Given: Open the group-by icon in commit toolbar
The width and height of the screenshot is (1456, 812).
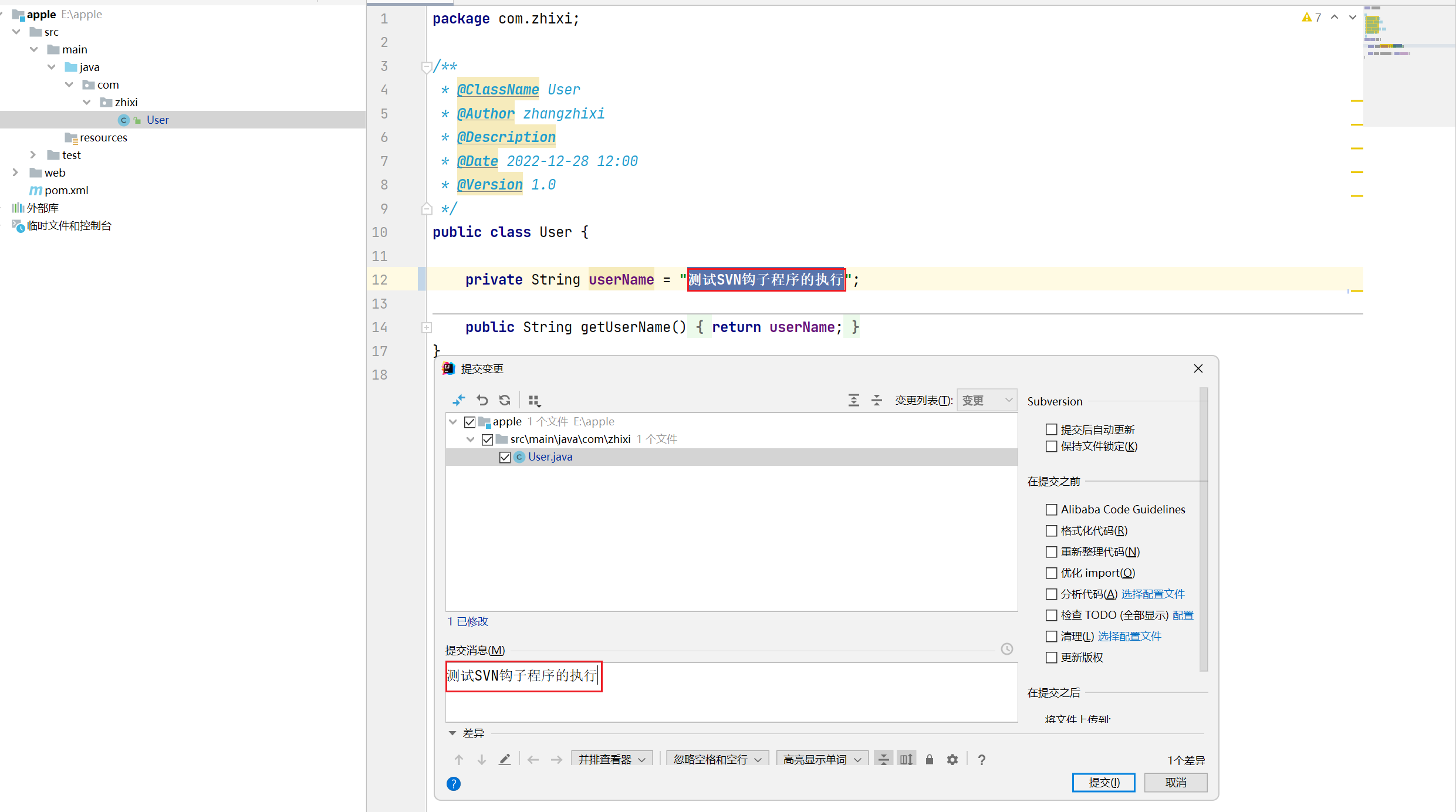Looking at the screenshot, I should [x=533, y=400].
